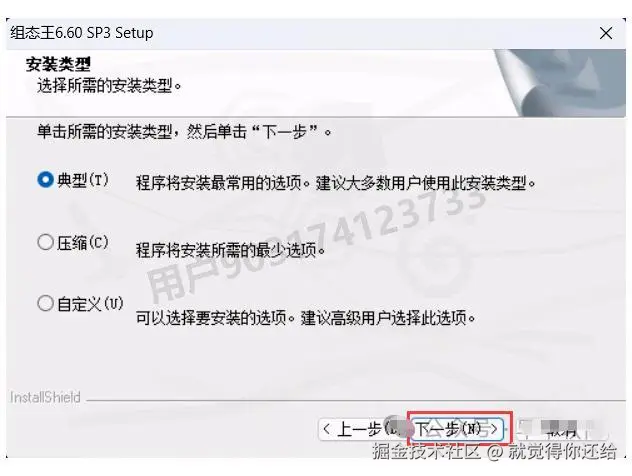Select the 自定义(U) radio button
The height and width of the screenshot is (476, 632).
click(46, 303)
